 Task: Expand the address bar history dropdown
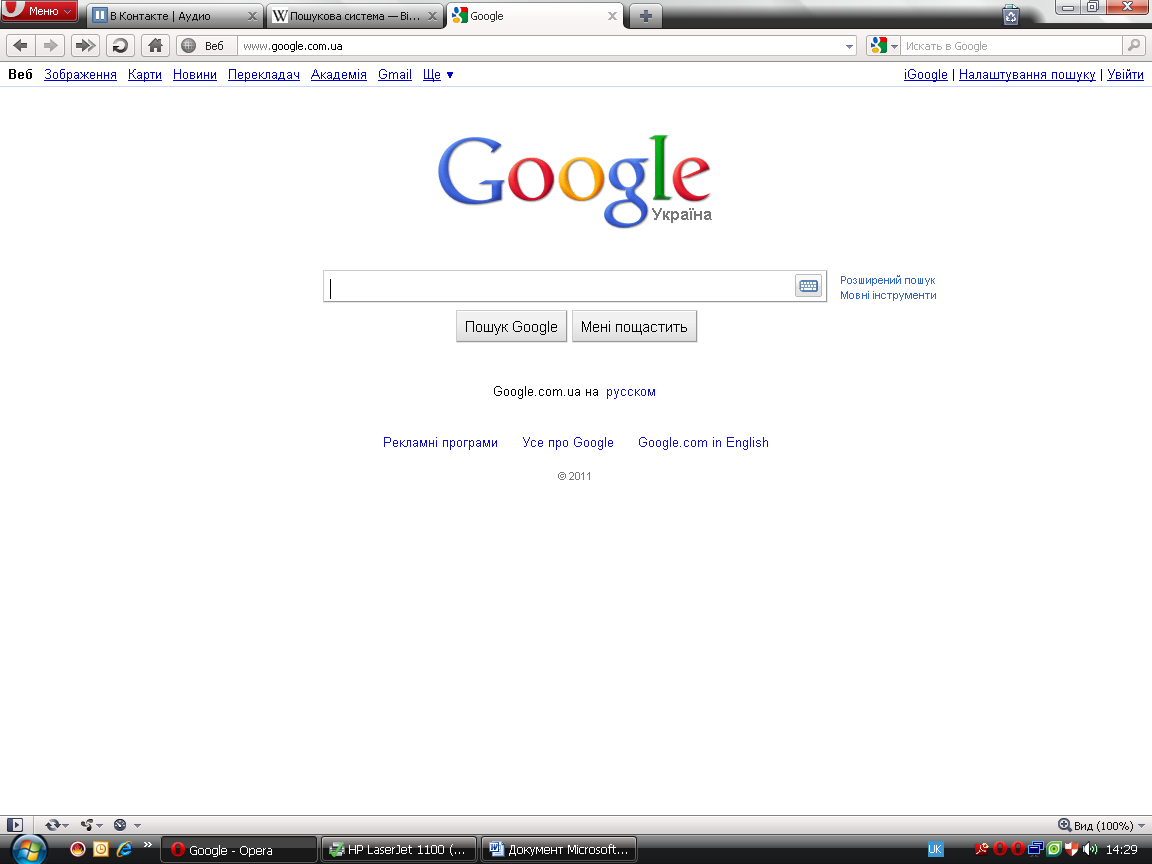[x=849, y=46]
